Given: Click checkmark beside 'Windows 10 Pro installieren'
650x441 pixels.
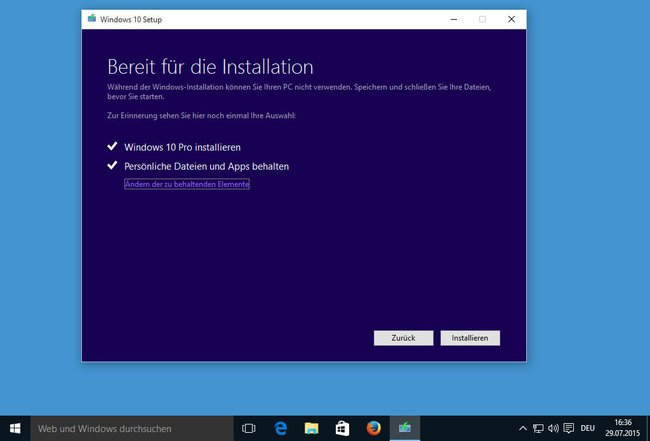Looking at the screenshot, I should (112, 146).
